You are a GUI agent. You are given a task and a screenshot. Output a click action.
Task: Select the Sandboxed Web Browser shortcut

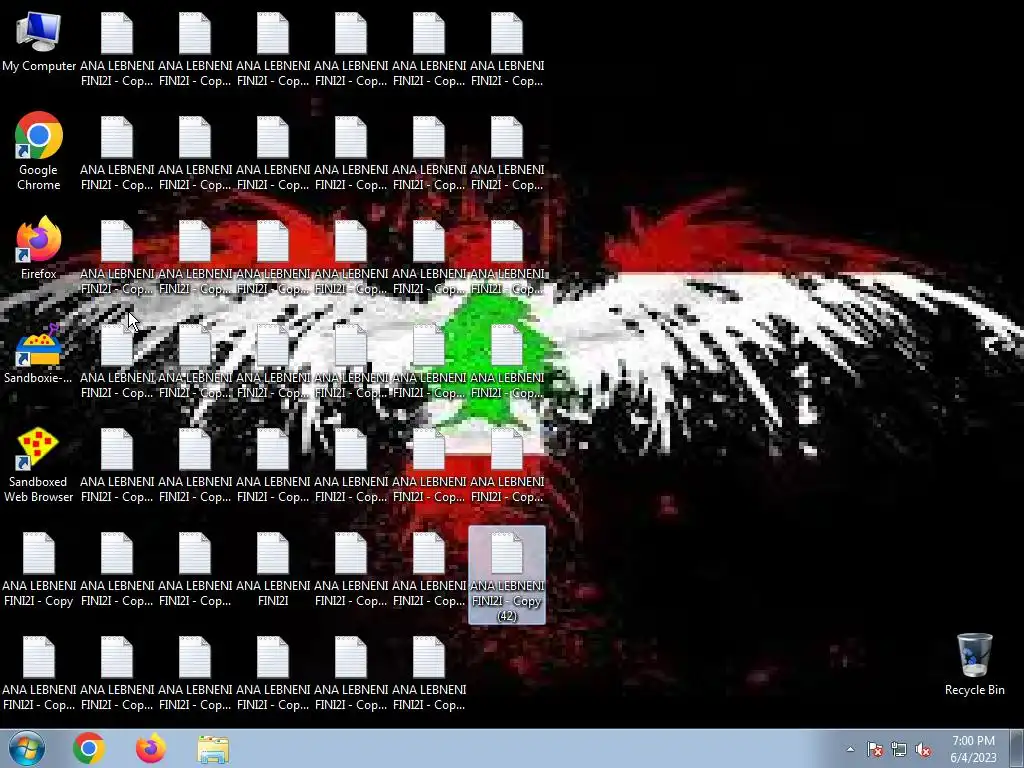pyautogui.click(x=39, y=465)
